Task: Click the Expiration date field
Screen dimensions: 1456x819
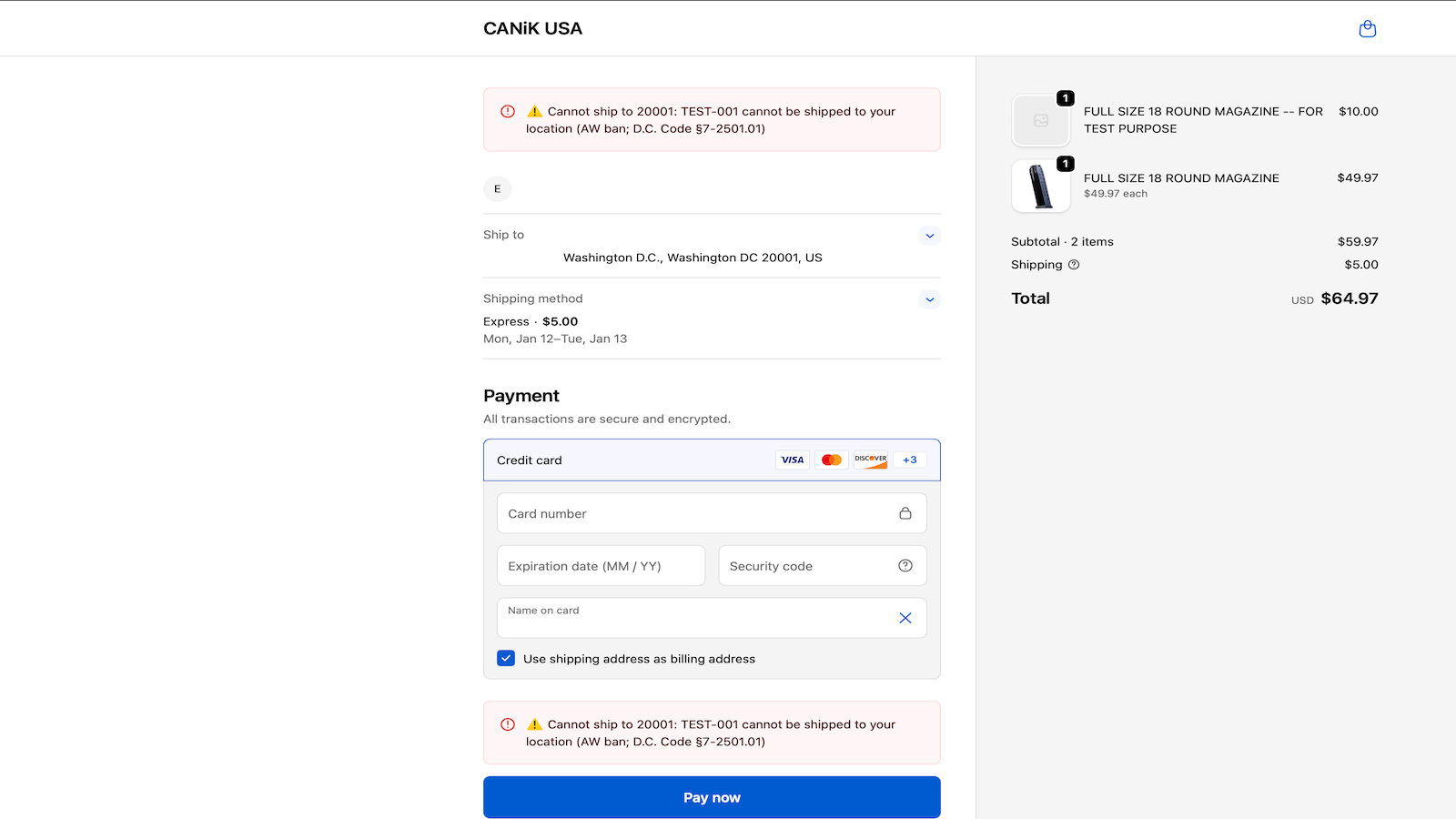Action: [601, 566]
